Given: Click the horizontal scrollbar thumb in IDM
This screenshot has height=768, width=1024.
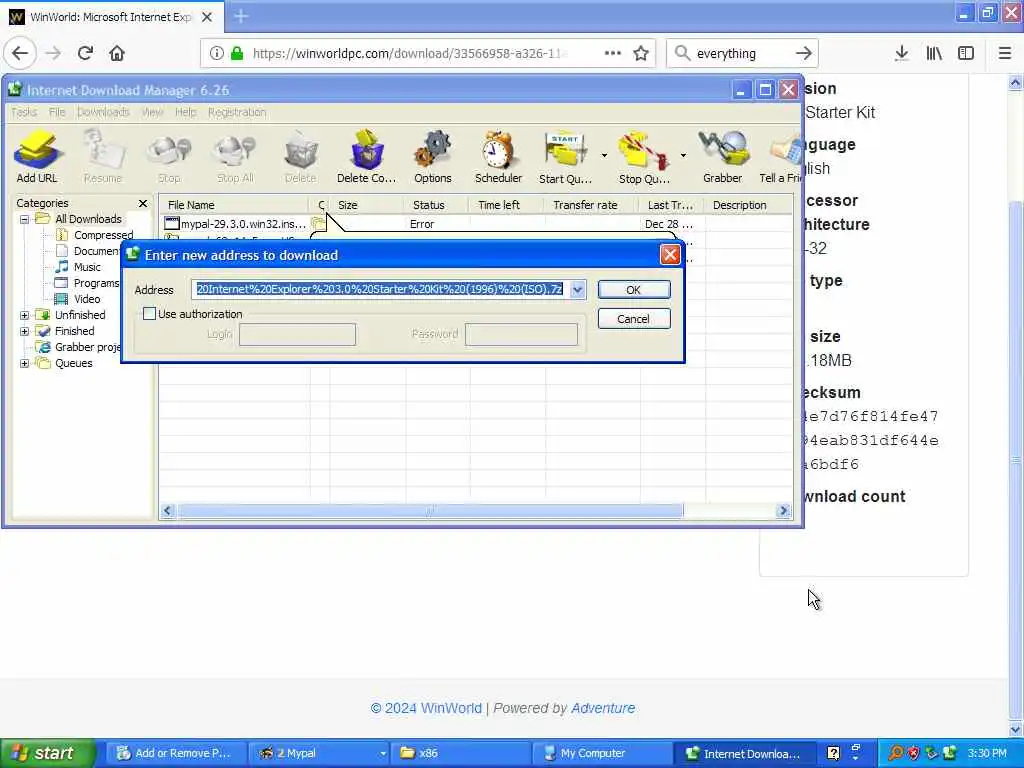Looking at the screenshot, I should [430, 511].
